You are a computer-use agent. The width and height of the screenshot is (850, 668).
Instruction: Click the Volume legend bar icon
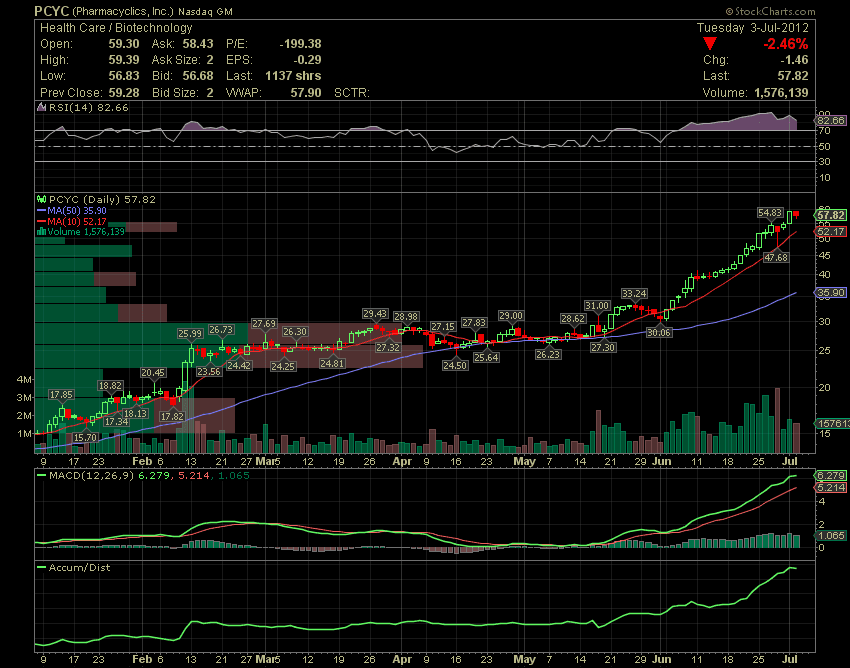click(41, 232)
